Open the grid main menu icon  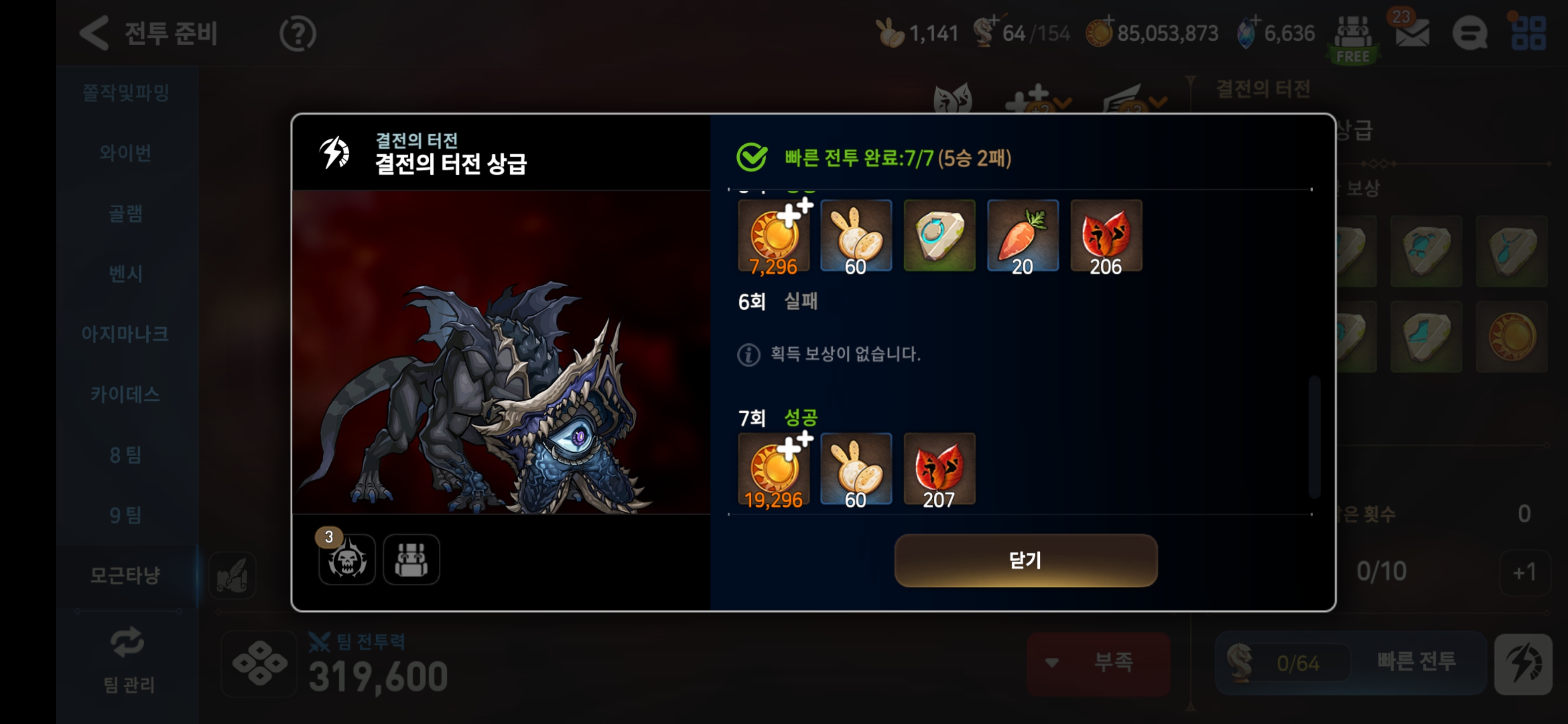click(x=1528, y=33)
